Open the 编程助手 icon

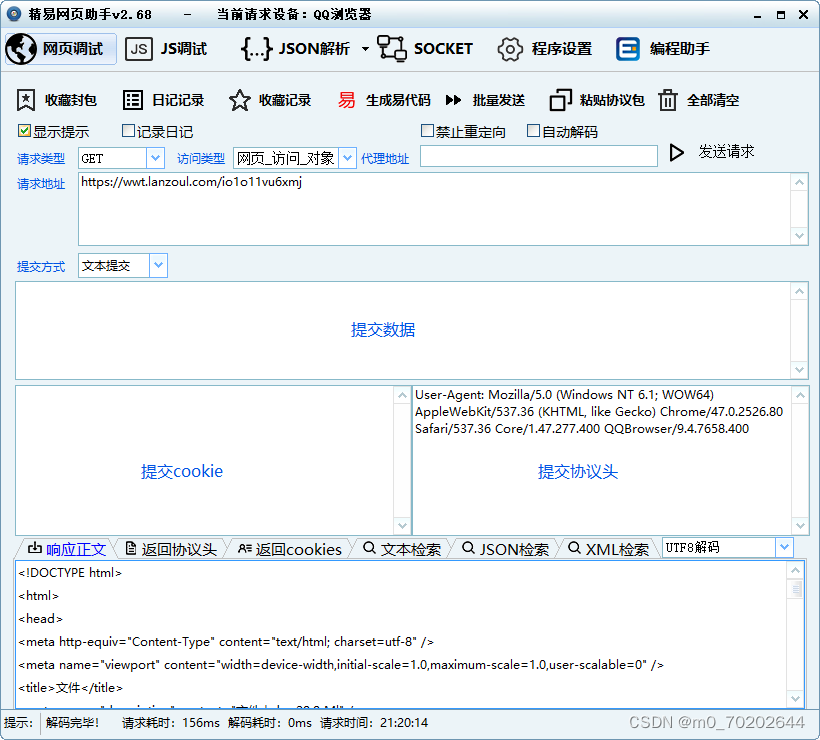[628, 50]
